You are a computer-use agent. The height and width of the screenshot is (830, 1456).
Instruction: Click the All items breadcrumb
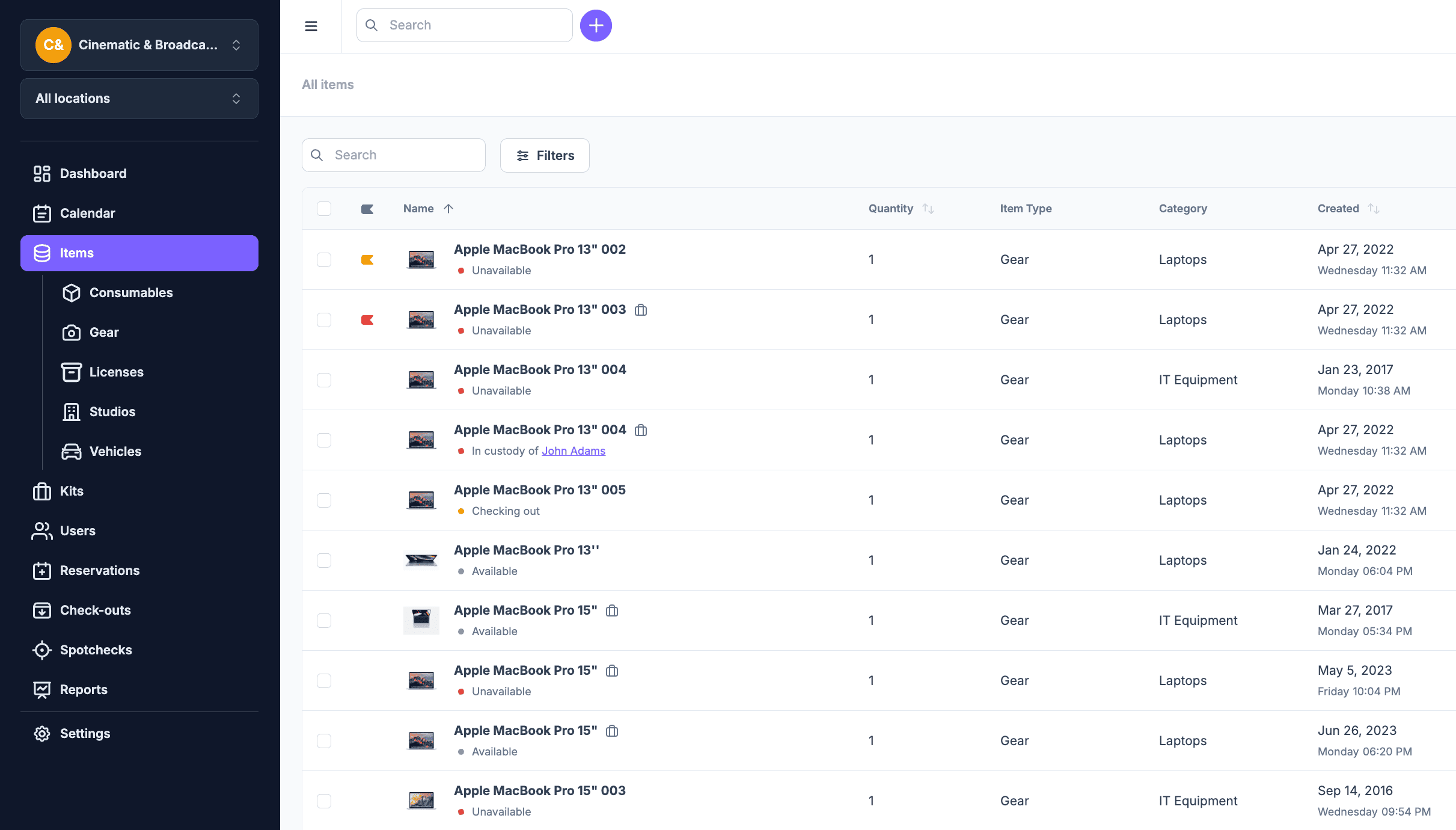click(328, 85)
